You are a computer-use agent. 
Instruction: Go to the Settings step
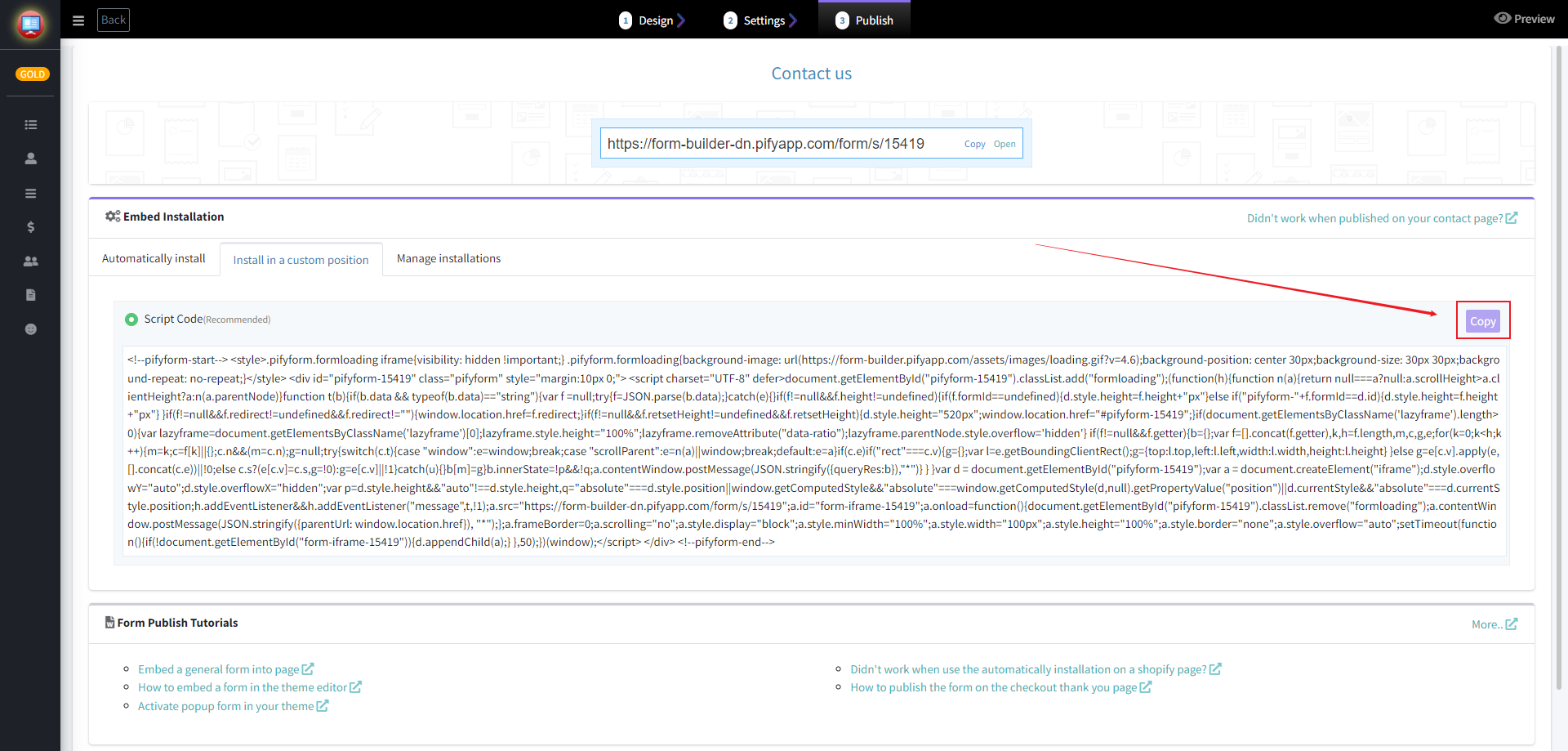pos(759,20)
